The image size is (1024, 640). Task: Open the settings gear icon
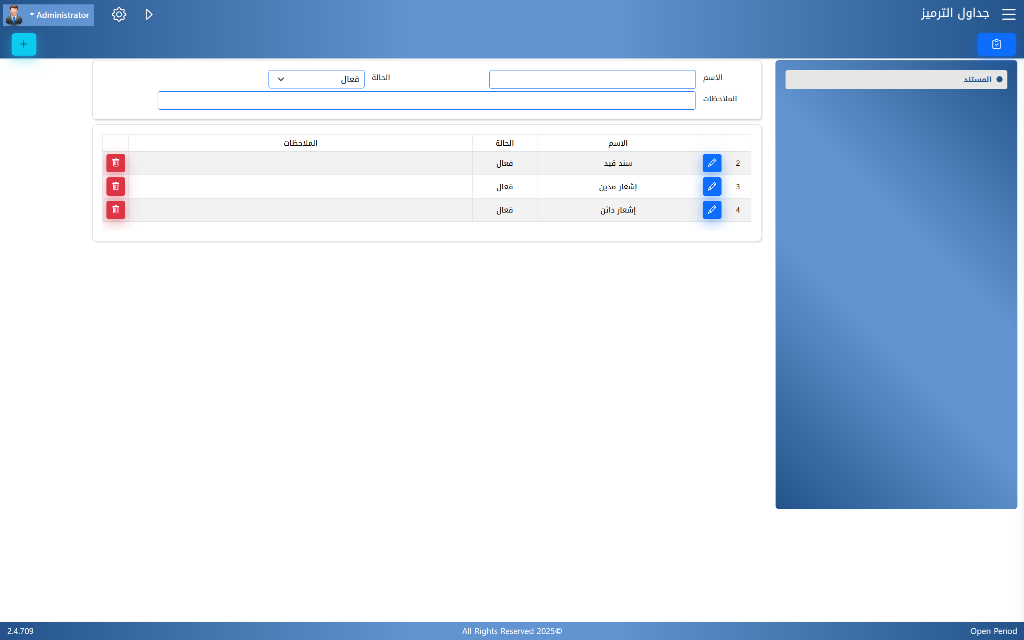click(x=119, y=15)
